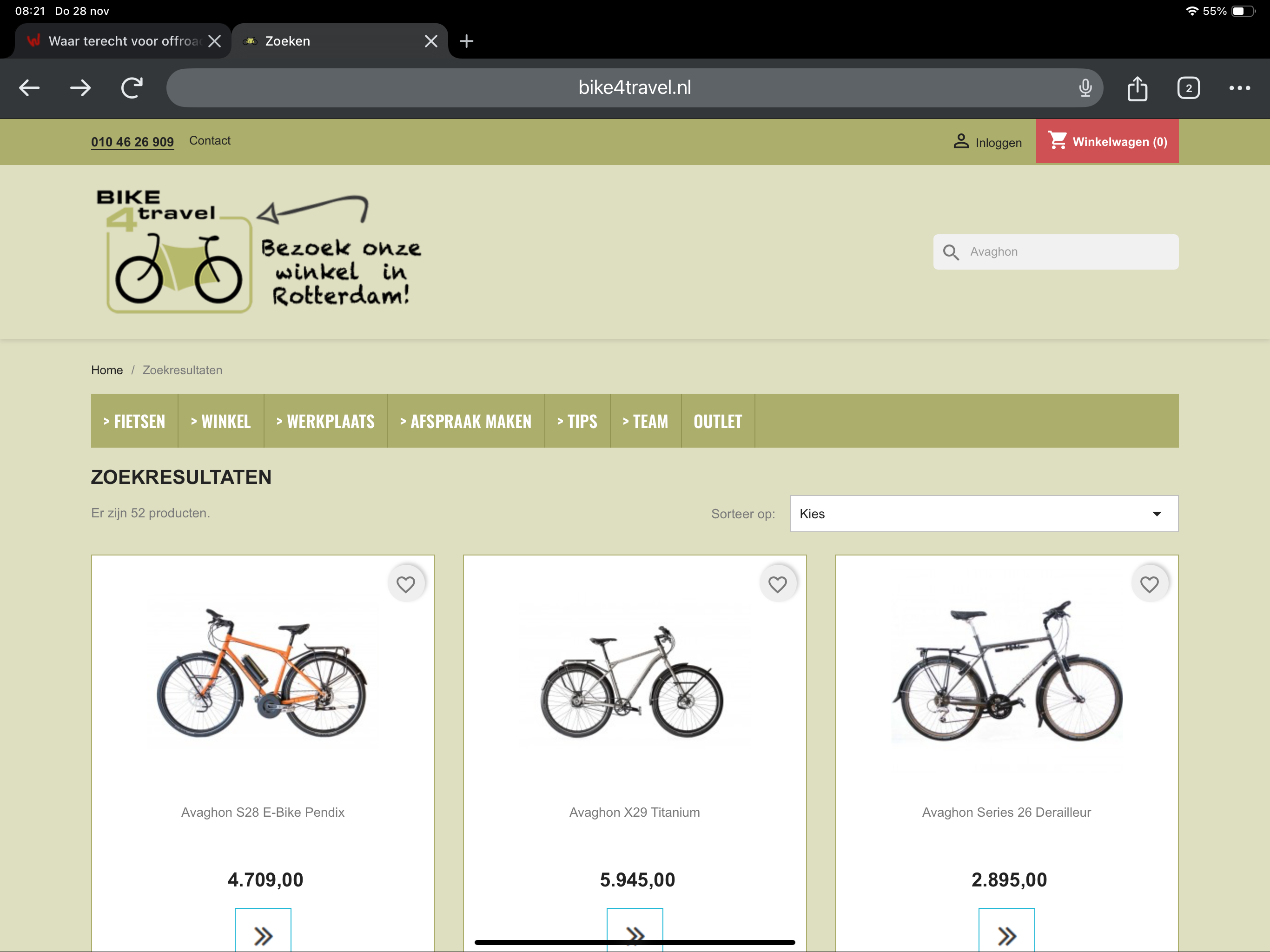Screen dimensions: 1270x952
Task: Open the share sheet icon
Action: click(1137, 88)
